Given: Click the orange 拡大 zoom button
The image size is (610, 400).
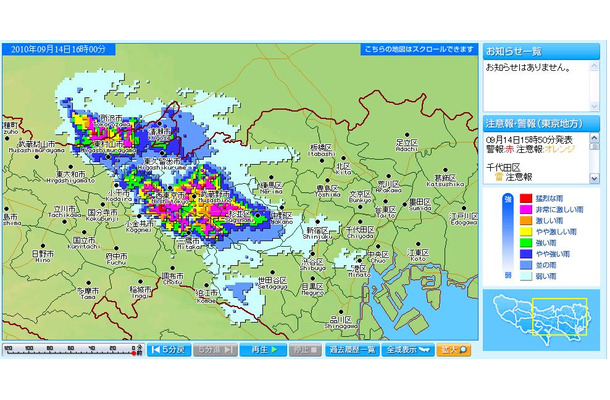Looking at the screenshot, I should 454,350.
